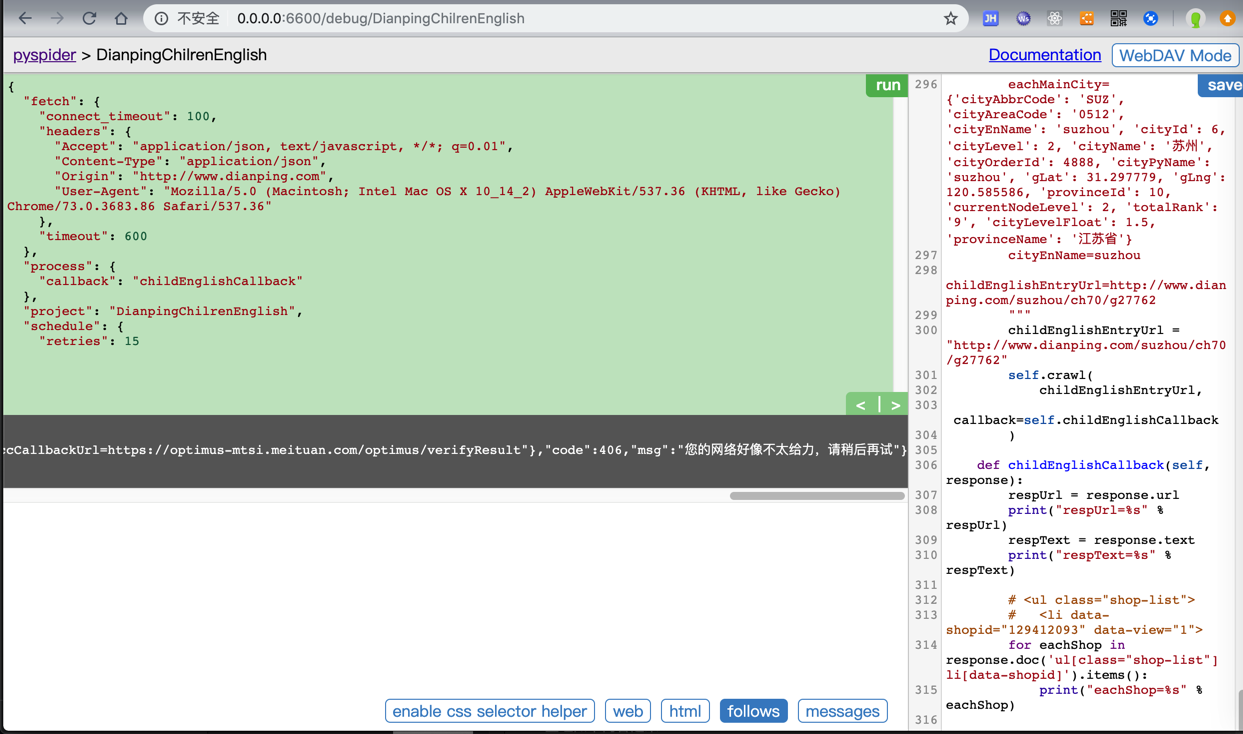1243x734 pixels.
Task: Click def childEnglishCallback in code
Action: [1074, 465]
